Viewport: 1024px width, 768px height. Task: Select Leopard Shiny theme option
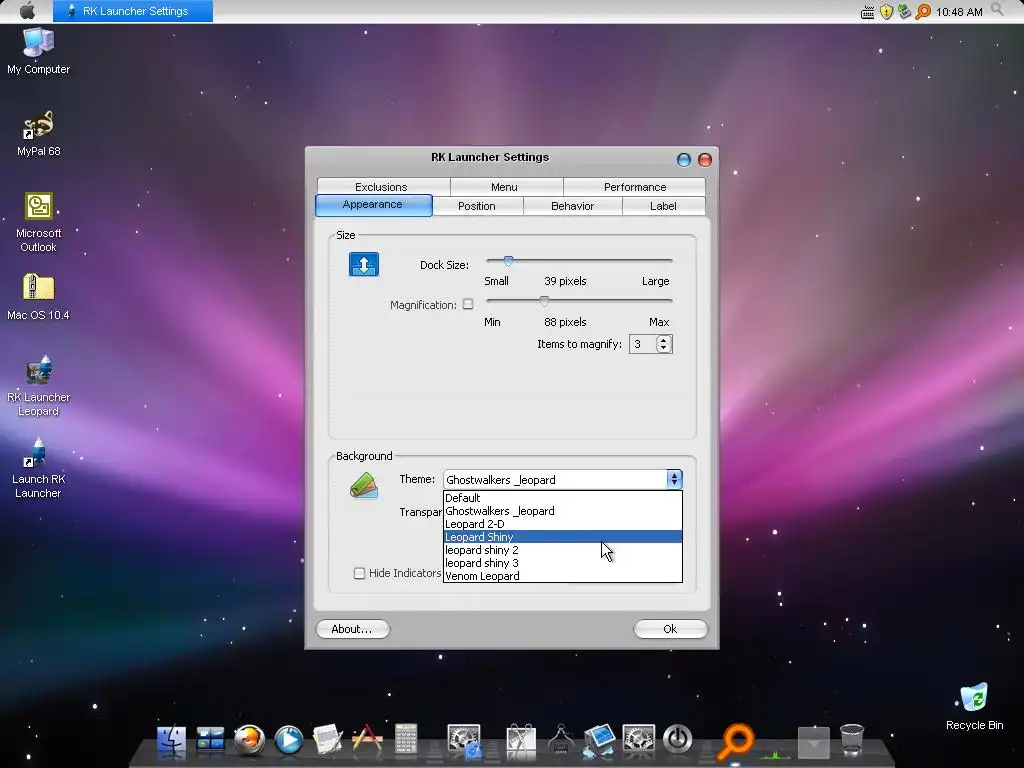tap(562, 537)
